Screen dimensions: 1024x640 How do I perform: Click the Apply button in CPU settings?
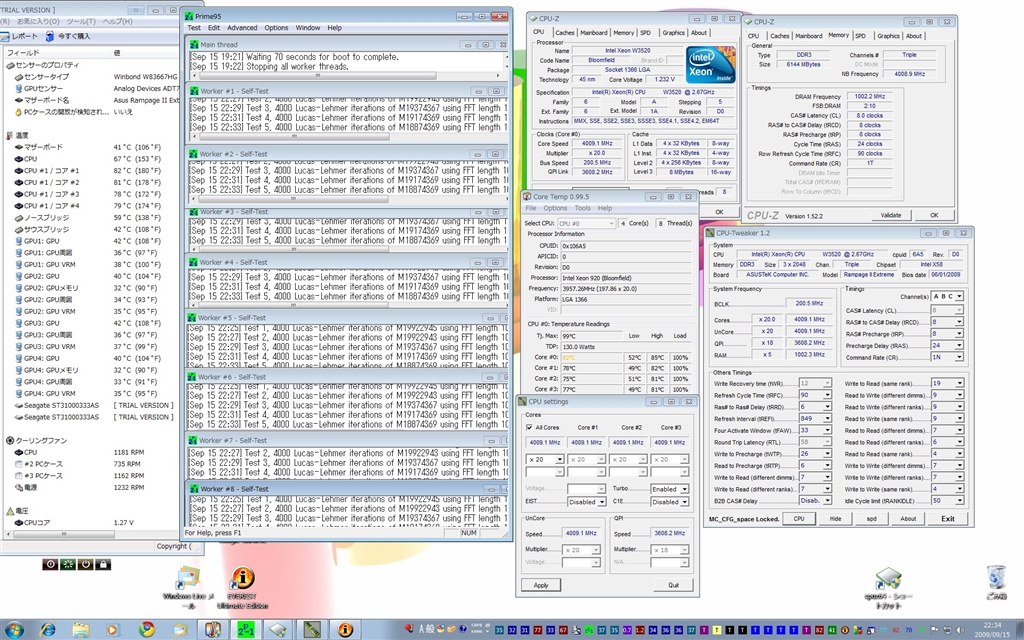pyautogui.click(x=540, y=585)
